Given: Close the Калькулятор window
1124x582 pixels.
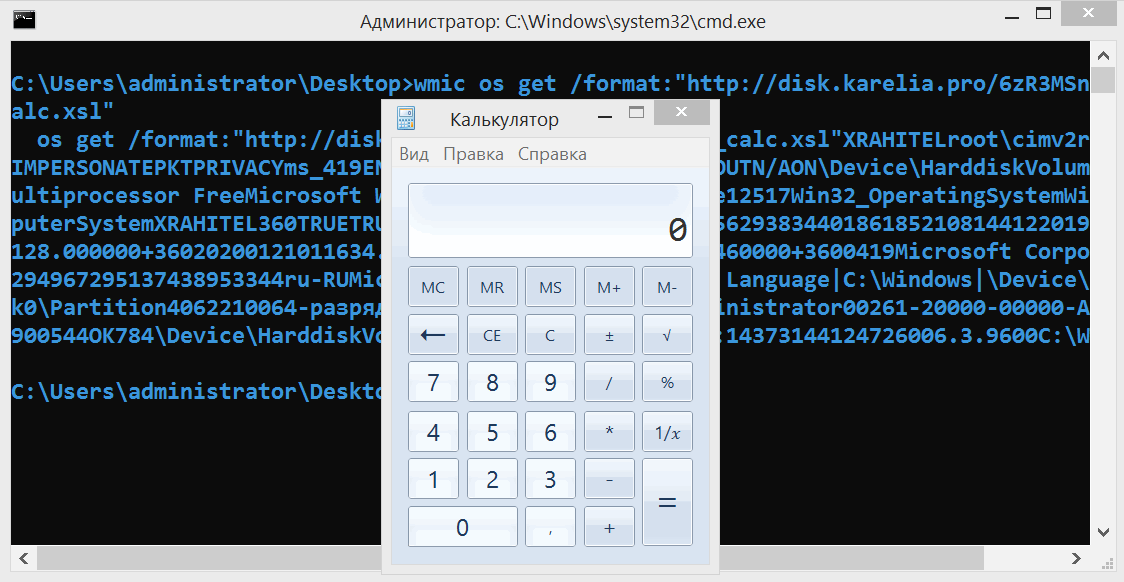Looking at the screenshot, I should point(682,112).
